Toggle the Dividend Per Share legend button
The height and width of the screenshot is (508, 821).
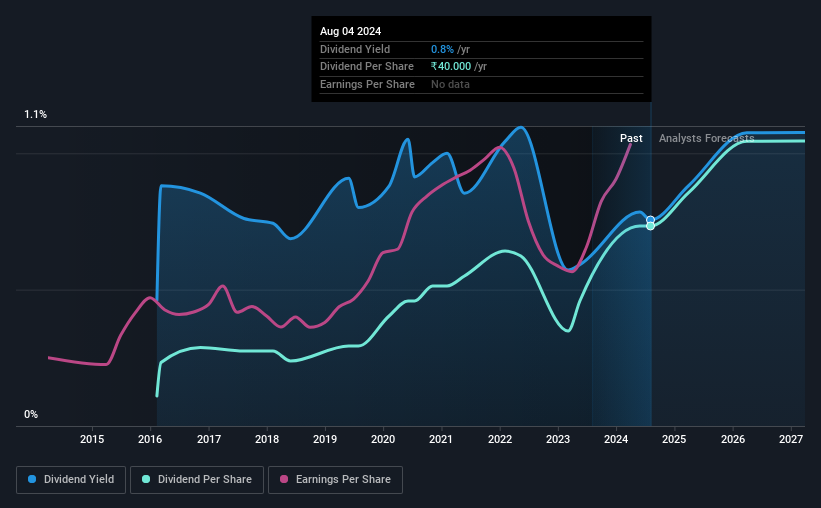(197, 480)
